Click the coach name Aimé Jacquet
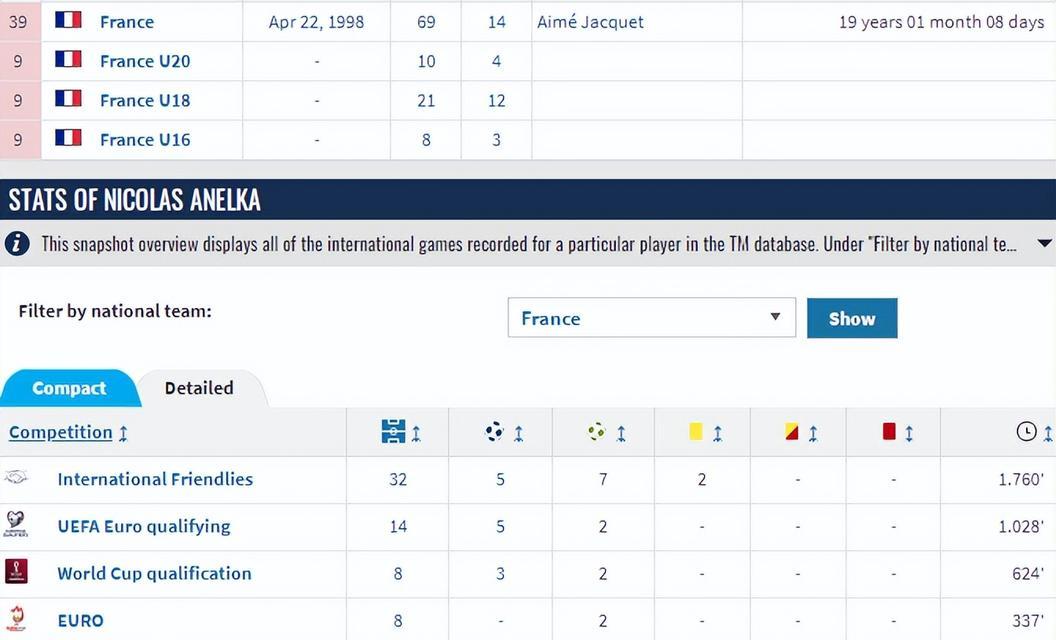The image size is (1056, 640). pyautogui.click(x=590, y=22)
